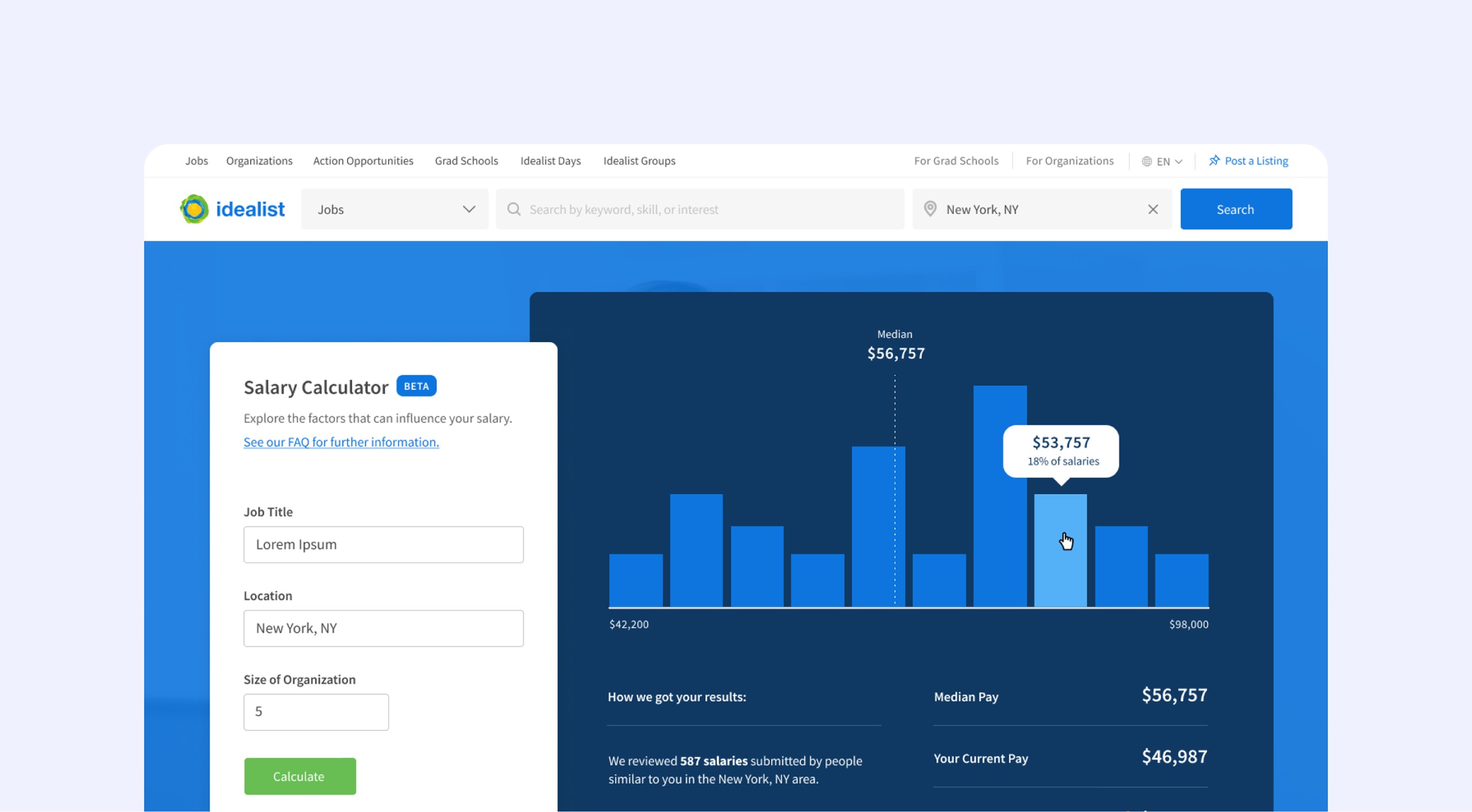Focus the keyword search box

[708, 209]
